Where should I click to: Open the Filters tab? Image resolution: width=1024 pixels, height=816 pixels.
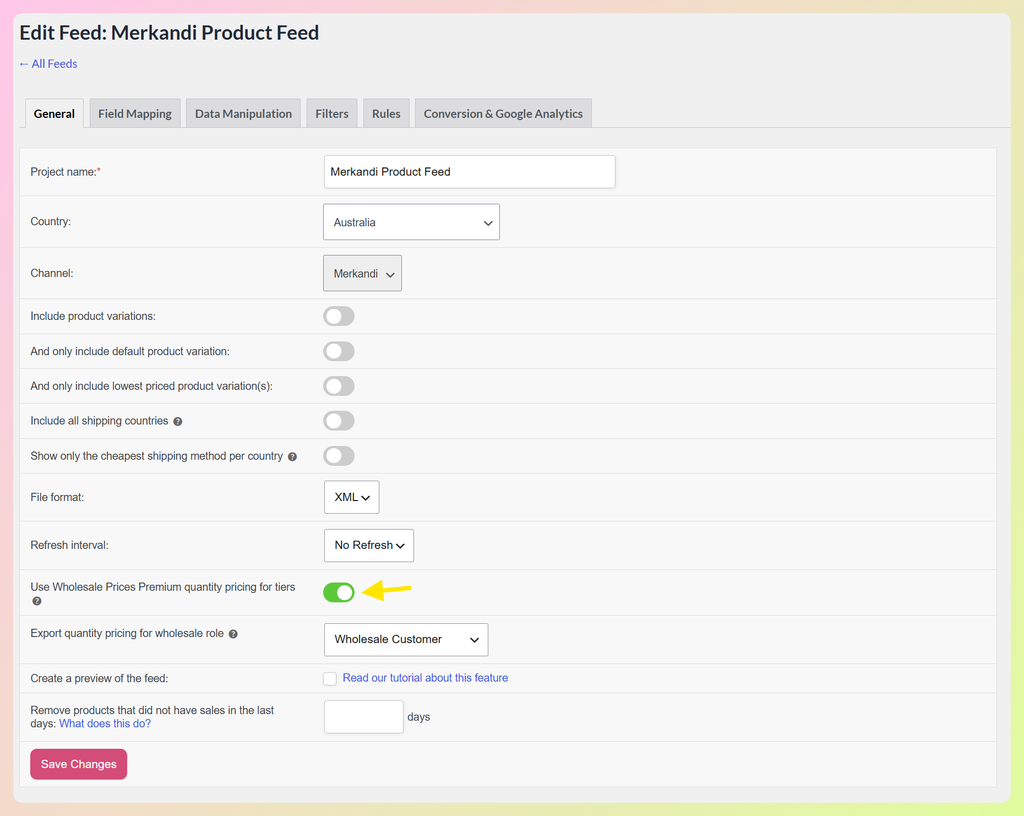coord(332,114)
